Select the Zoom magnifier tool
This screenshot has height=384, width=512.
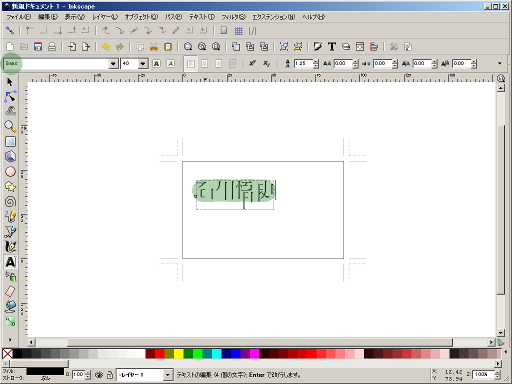tap(10, 126)
